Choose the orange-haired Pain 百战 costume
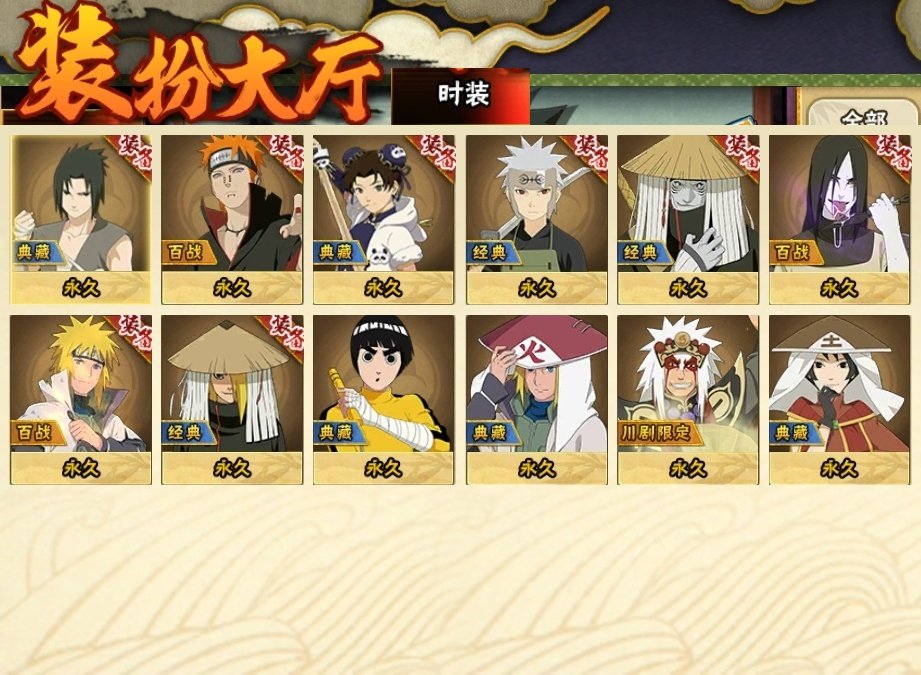 point(232,219)
